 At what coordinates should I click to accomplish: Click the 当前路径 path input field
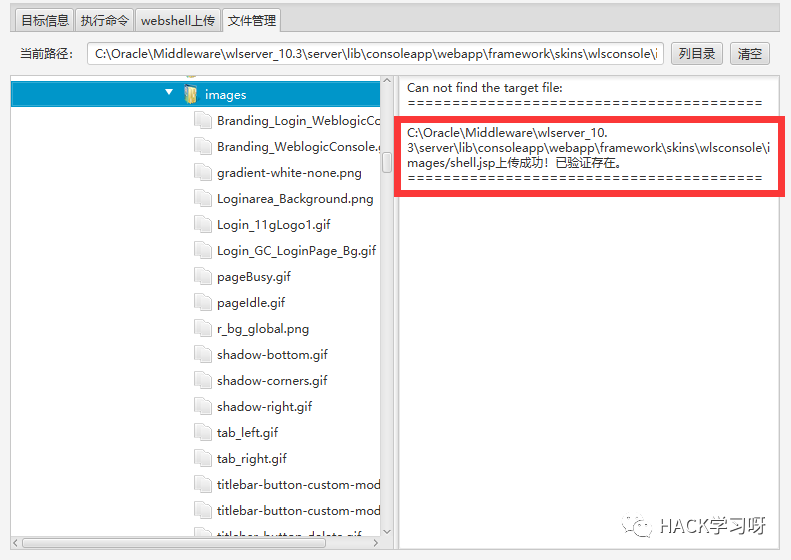[x=375, y=53]
